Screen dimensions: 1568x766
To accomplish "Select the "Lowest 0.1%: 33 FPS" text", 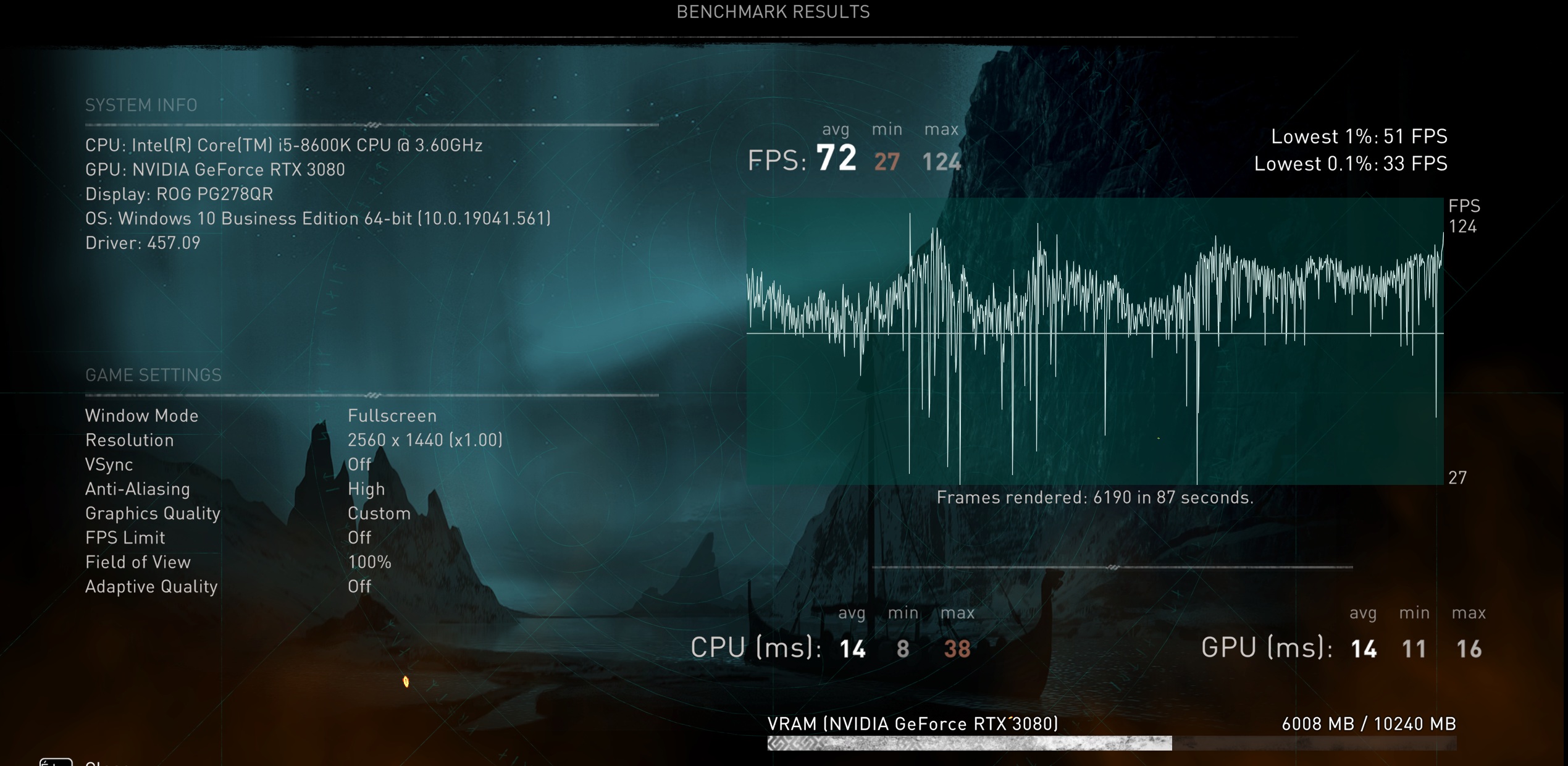I will [x=1351, y=164].
